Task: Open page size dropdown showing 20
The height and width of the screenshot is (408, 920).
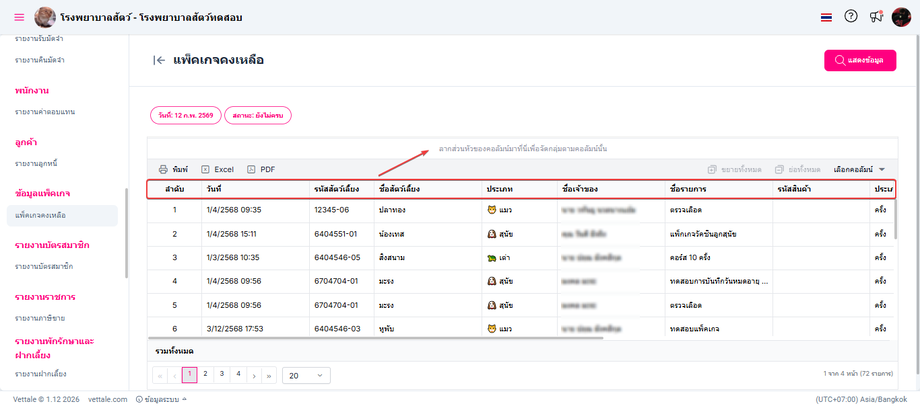Action: click(306, 375)
